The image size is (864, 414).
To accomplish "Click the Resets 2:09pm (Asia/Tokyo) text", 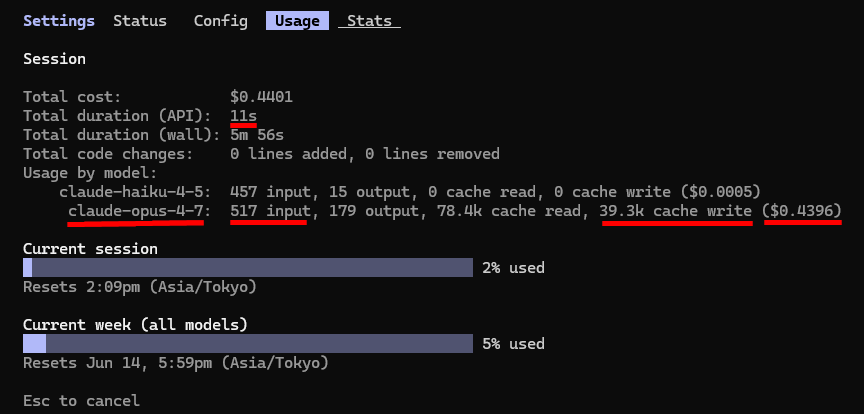I will [x=140, y=287].
